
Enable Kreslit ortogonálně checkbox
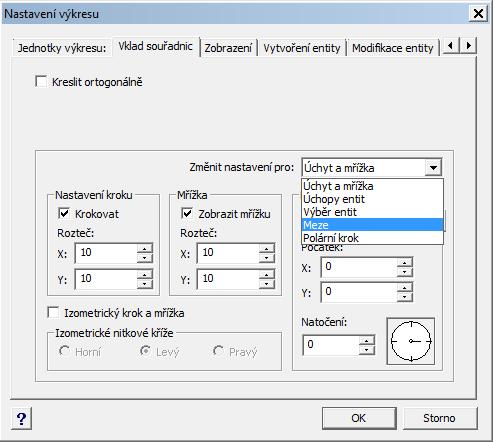[41, 82]
